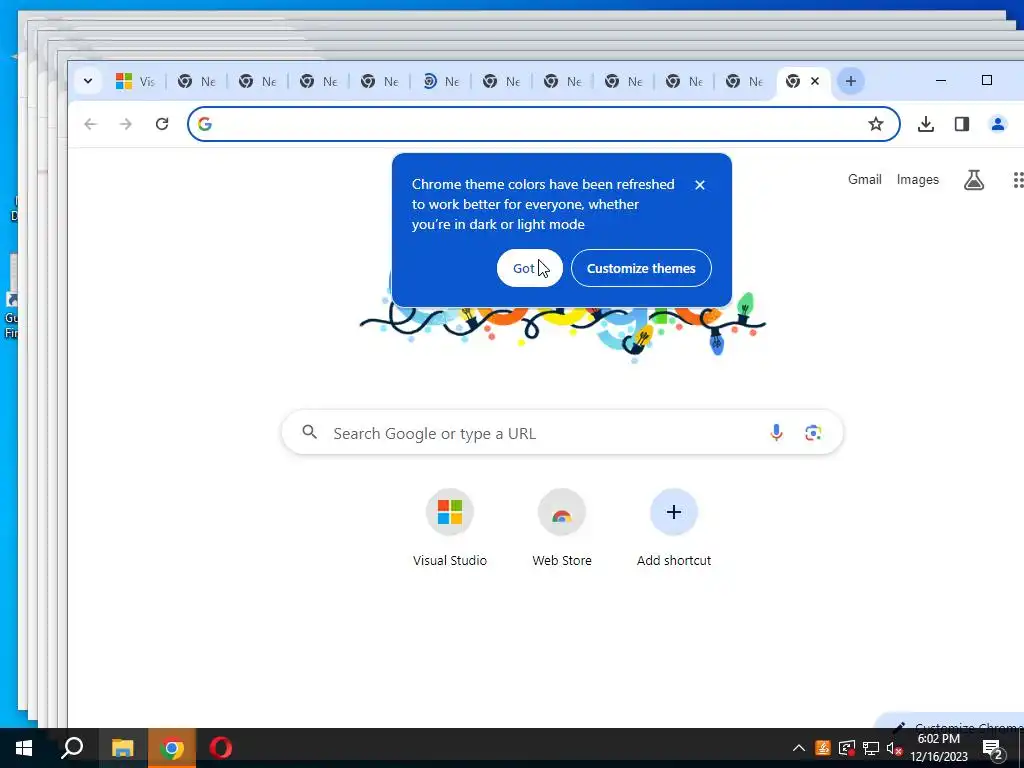Click the Java update tray icon
This screenshot has width=1024, height=768.
(x=823, y=748)
